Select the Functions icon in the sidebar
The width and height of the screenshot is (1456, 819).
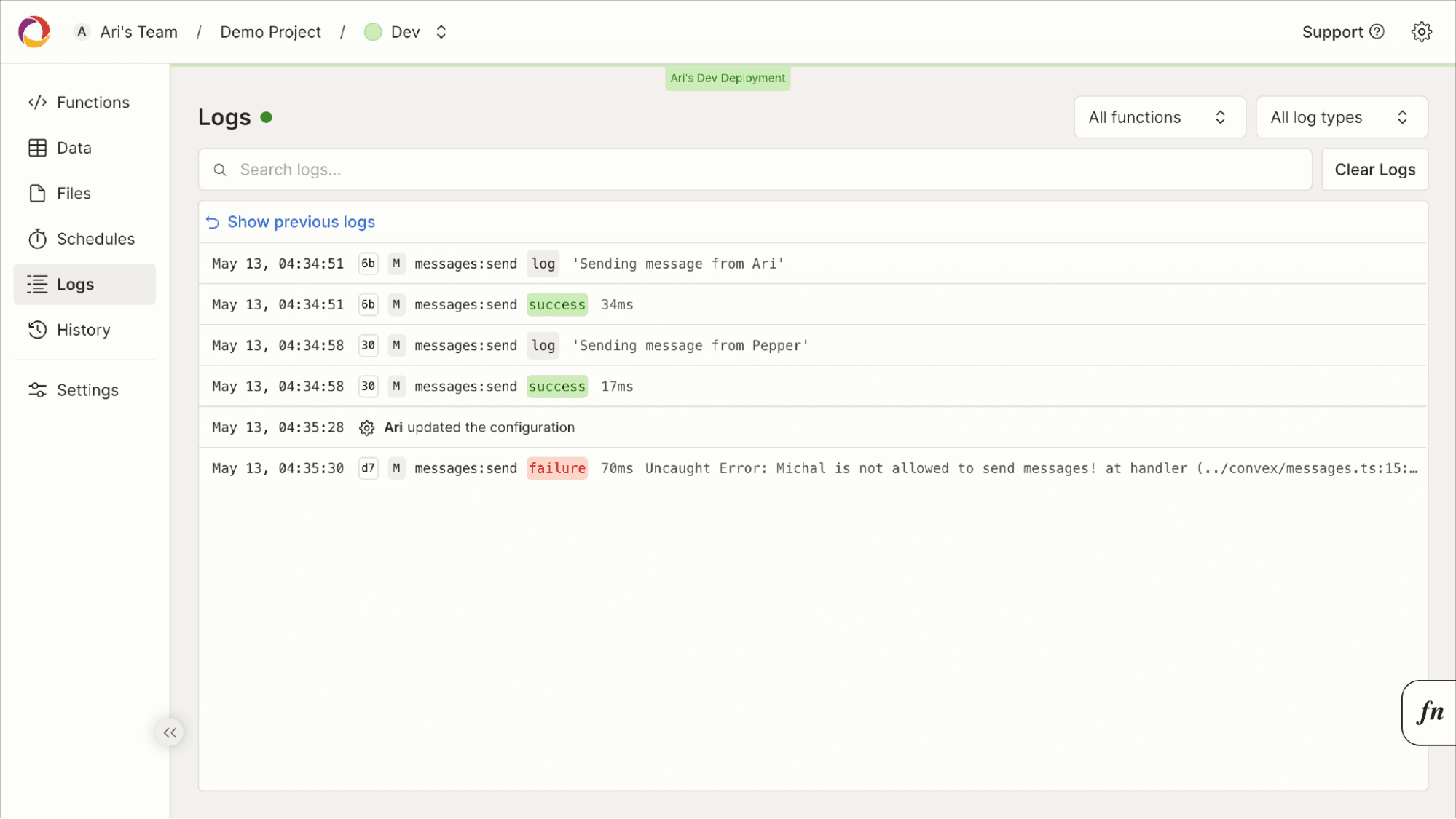click(38, 102)
